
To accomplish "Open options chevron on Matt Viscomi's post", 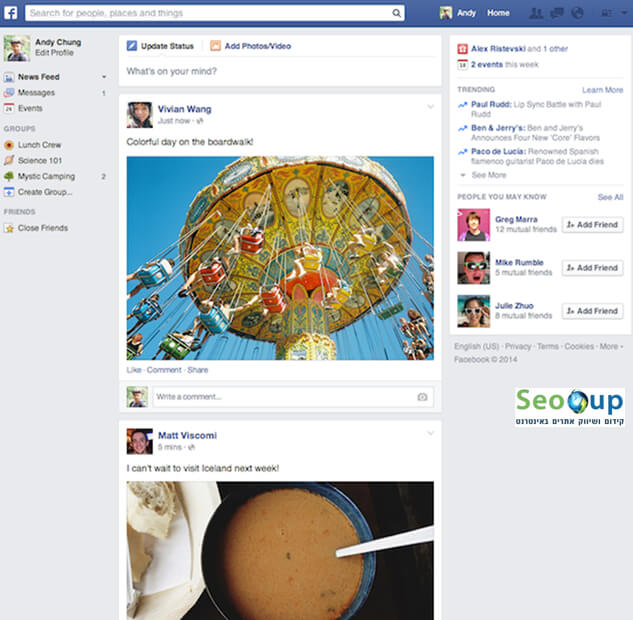I will point(430,434).
